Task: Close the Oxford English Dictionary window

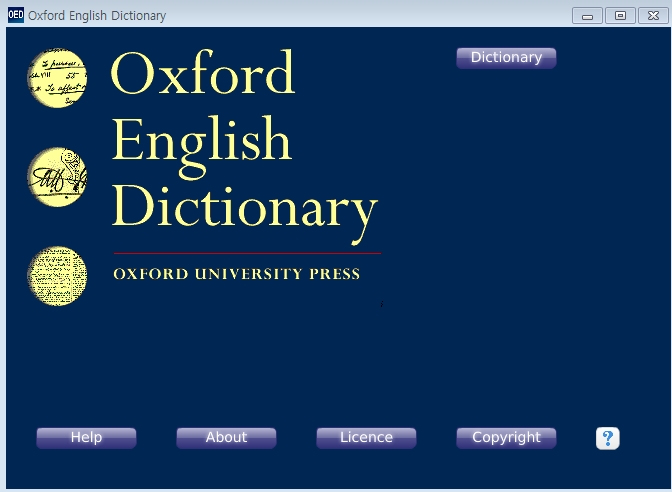Action: pos(653,16)
